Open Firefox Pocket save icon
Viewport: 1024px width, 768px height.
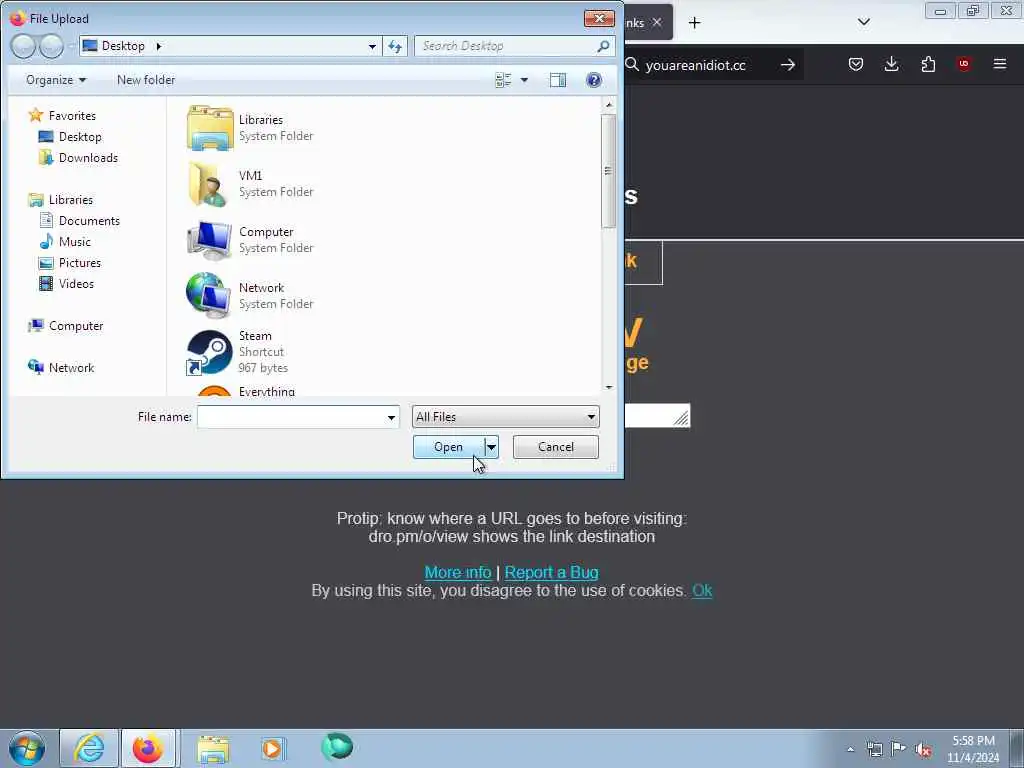(856, 64)
